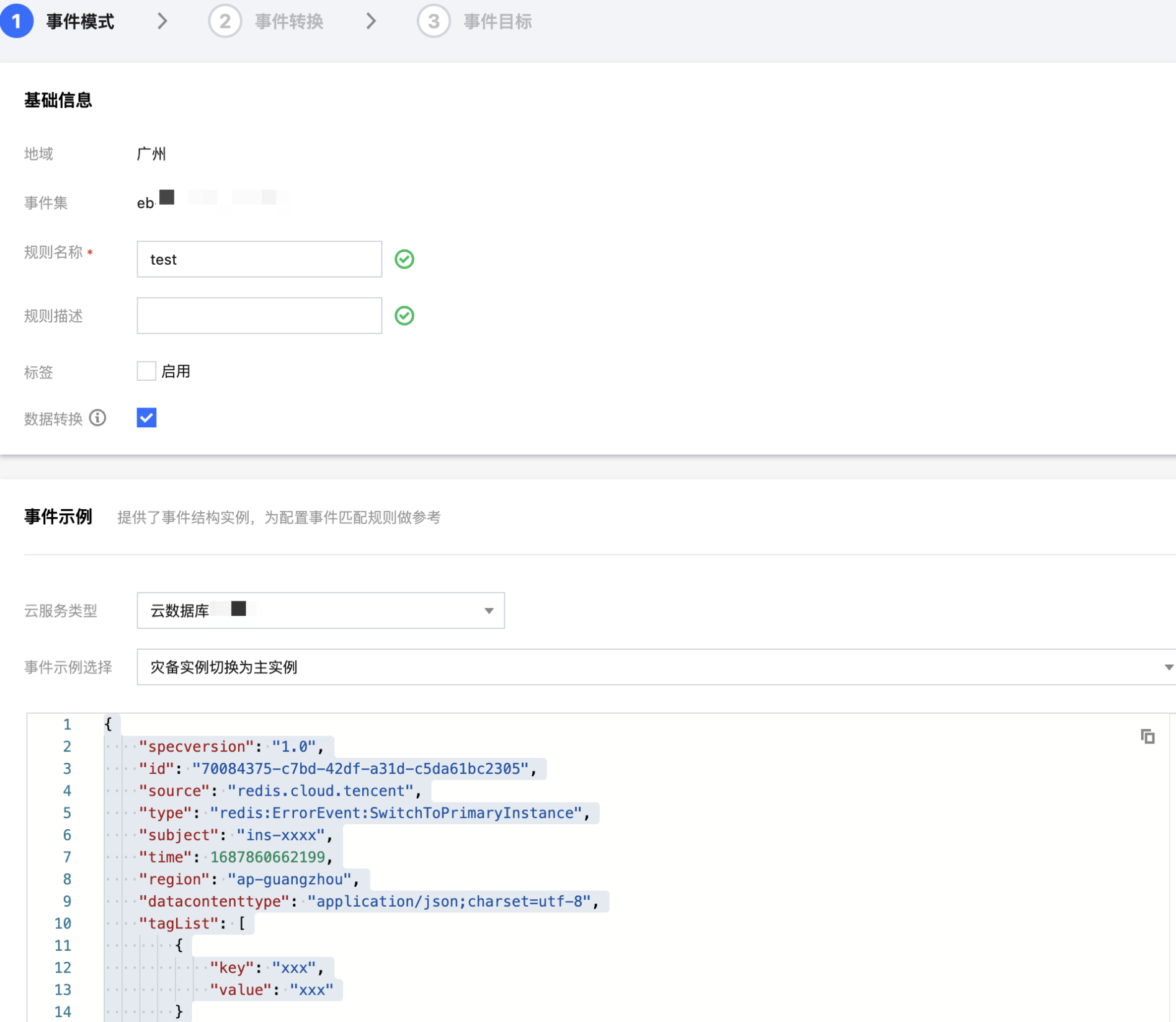Switch to 事件转换 step tab
Screen dimensions: 1176x1022
click(289, 22)
